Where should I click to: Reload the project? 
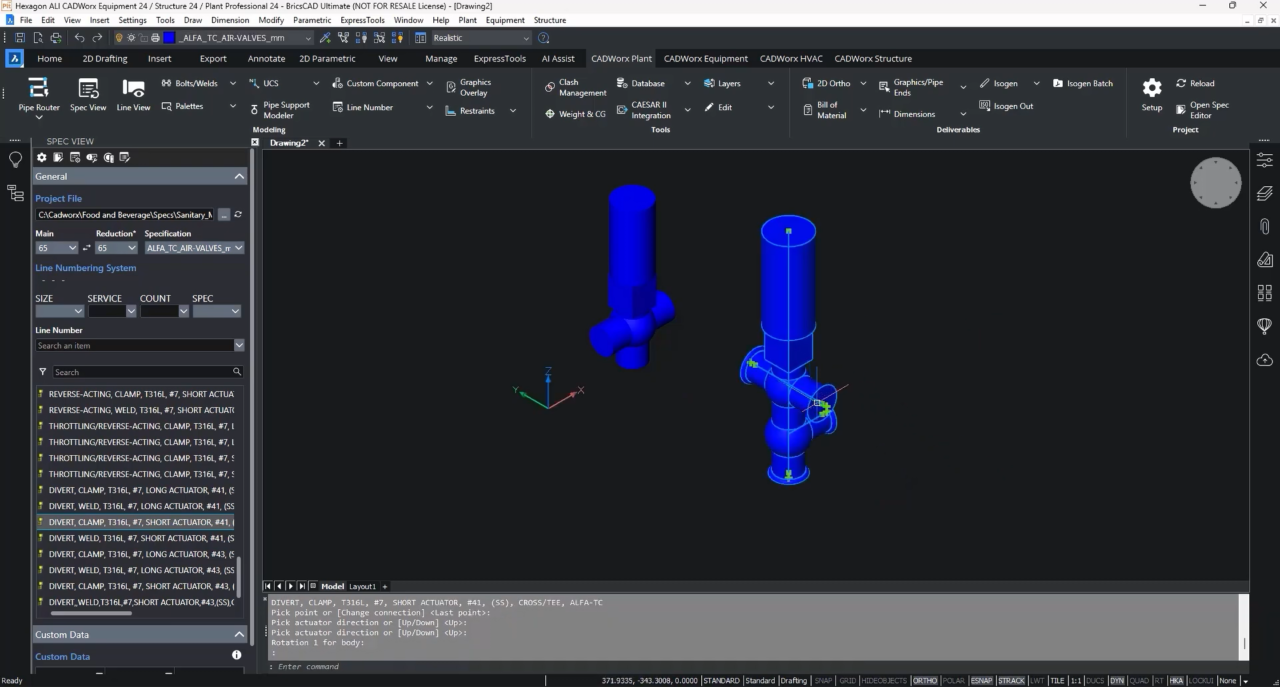pyautogui.click(x=1195, y=84)
